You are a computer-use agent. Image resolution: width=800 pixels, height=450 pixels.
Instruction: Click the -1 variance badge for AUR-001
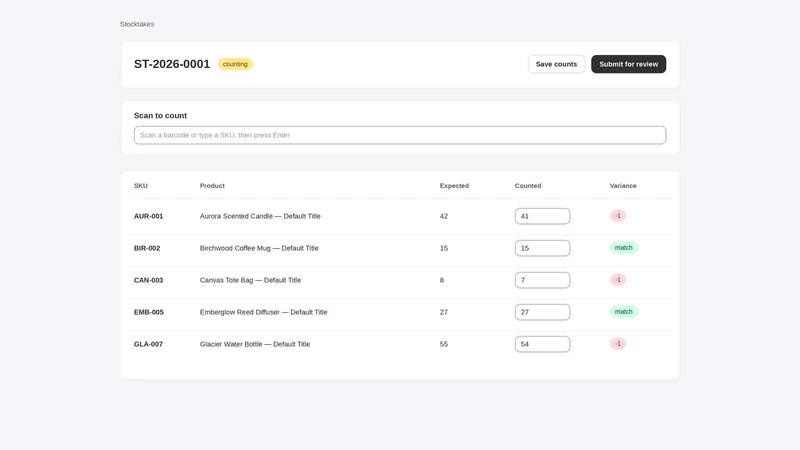(618, 216)
